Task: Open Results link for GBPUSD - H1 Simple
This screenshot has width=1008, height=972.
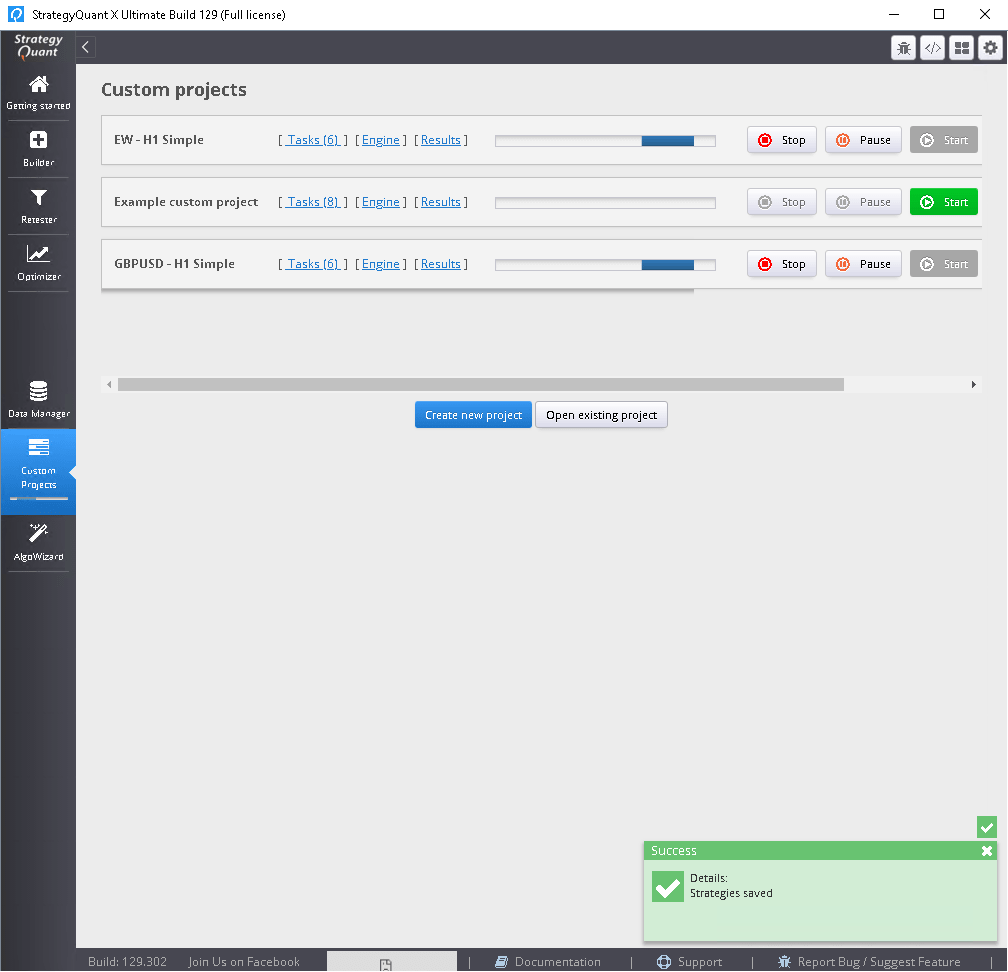Action: coord(440,264)
